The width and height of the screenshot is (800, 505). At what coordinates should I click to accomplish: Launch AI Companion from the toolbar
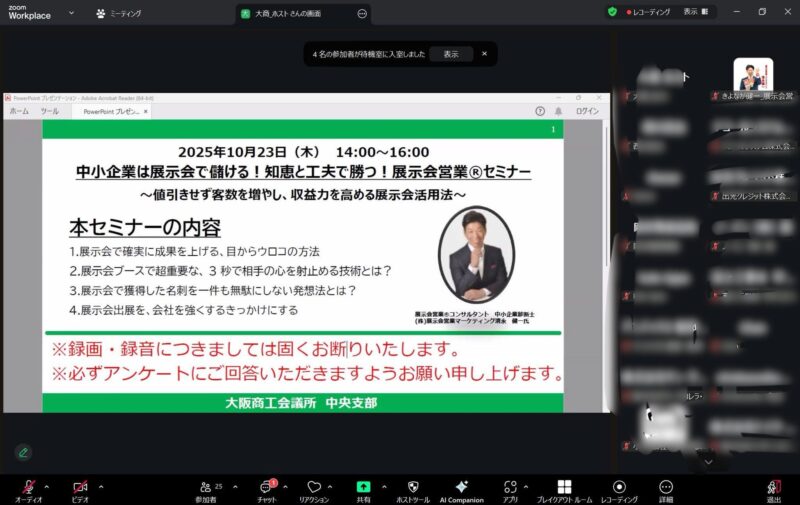tap(461, 487)
